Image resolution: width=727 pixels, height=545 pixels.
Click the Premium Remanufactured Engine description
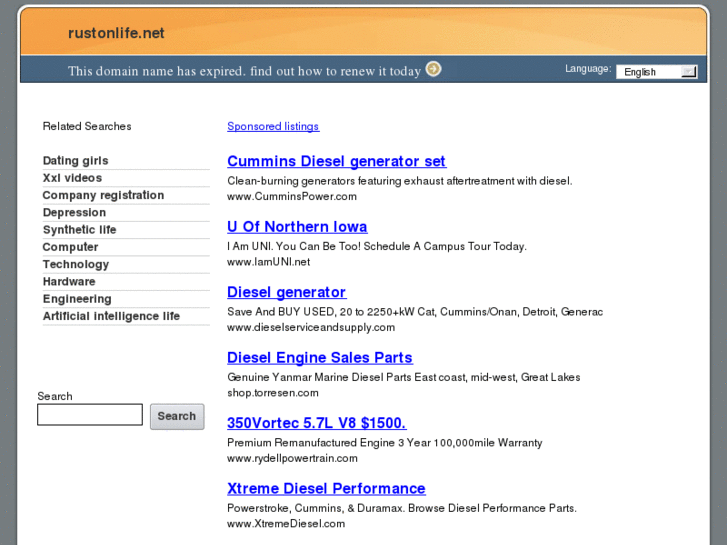point(385,442)
